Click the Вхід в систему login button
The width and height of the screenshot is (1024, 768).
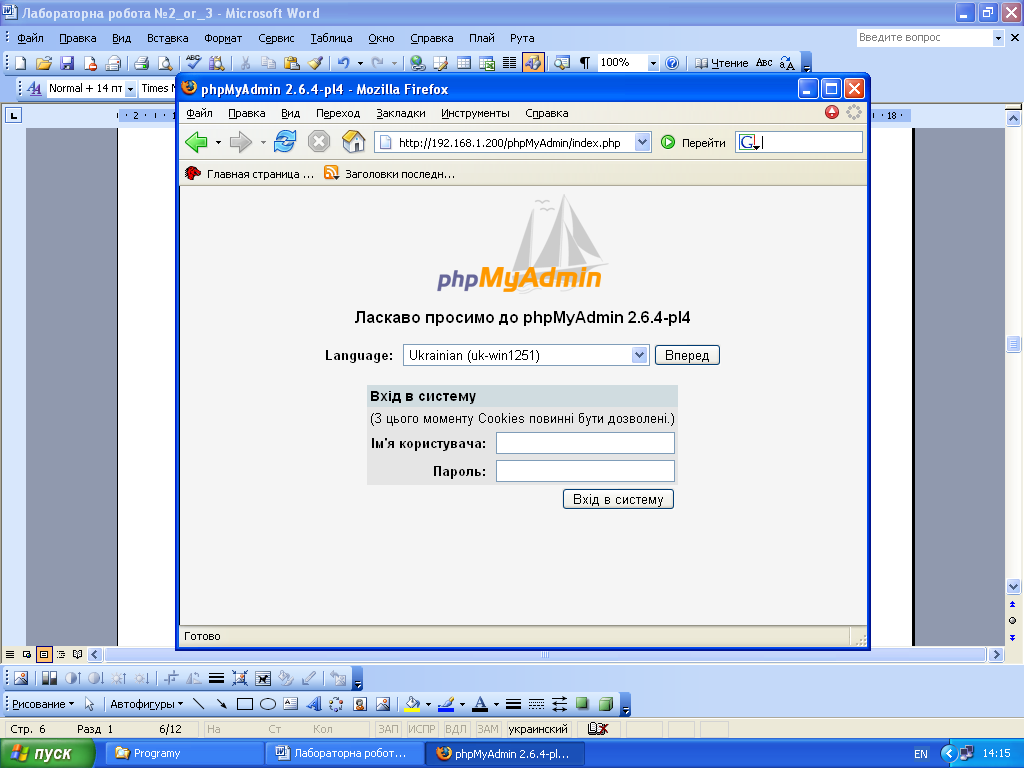pyautogui.click(x=618, y=499)
